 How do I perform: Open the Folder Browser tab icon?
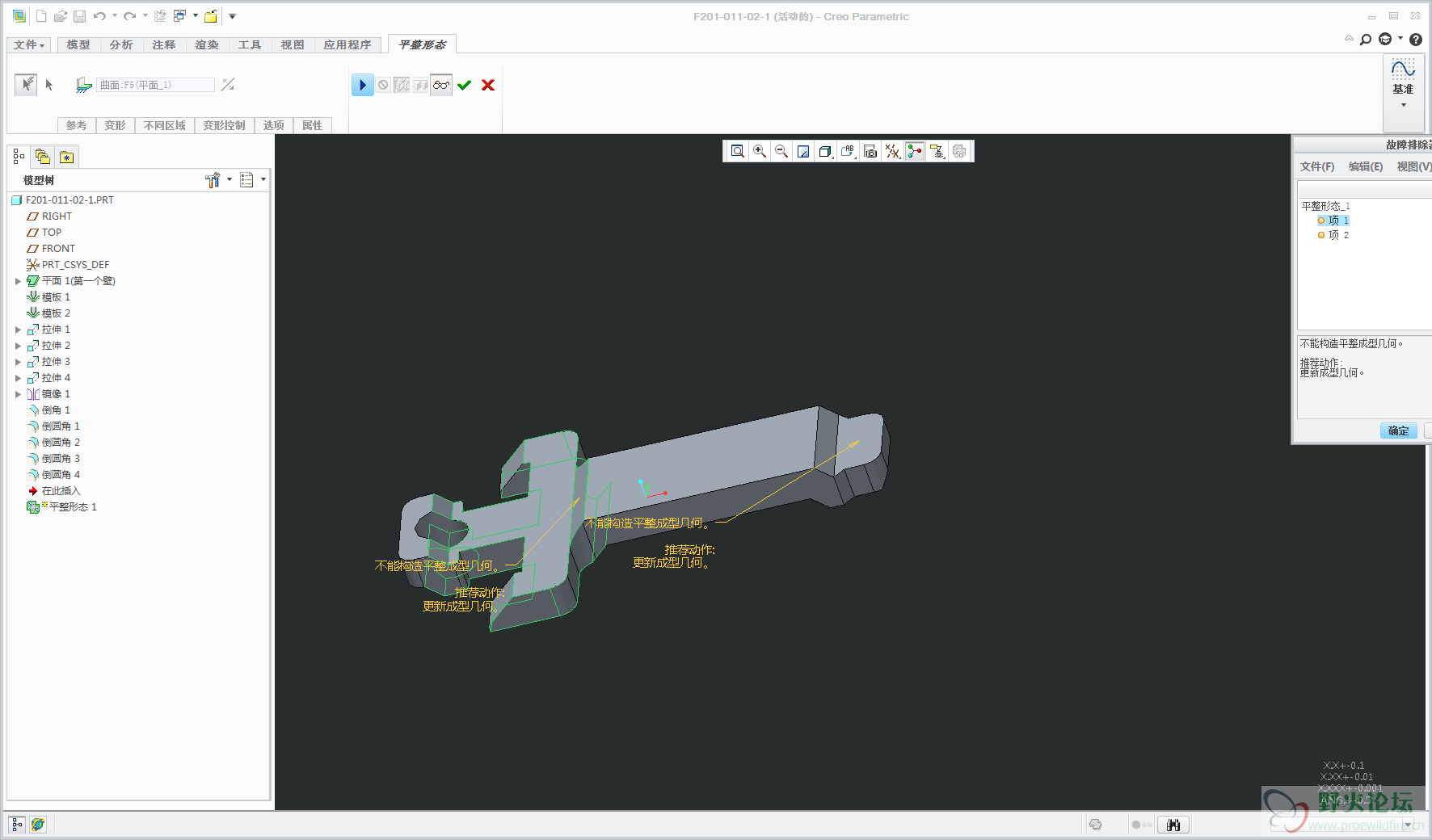[43, 157]
